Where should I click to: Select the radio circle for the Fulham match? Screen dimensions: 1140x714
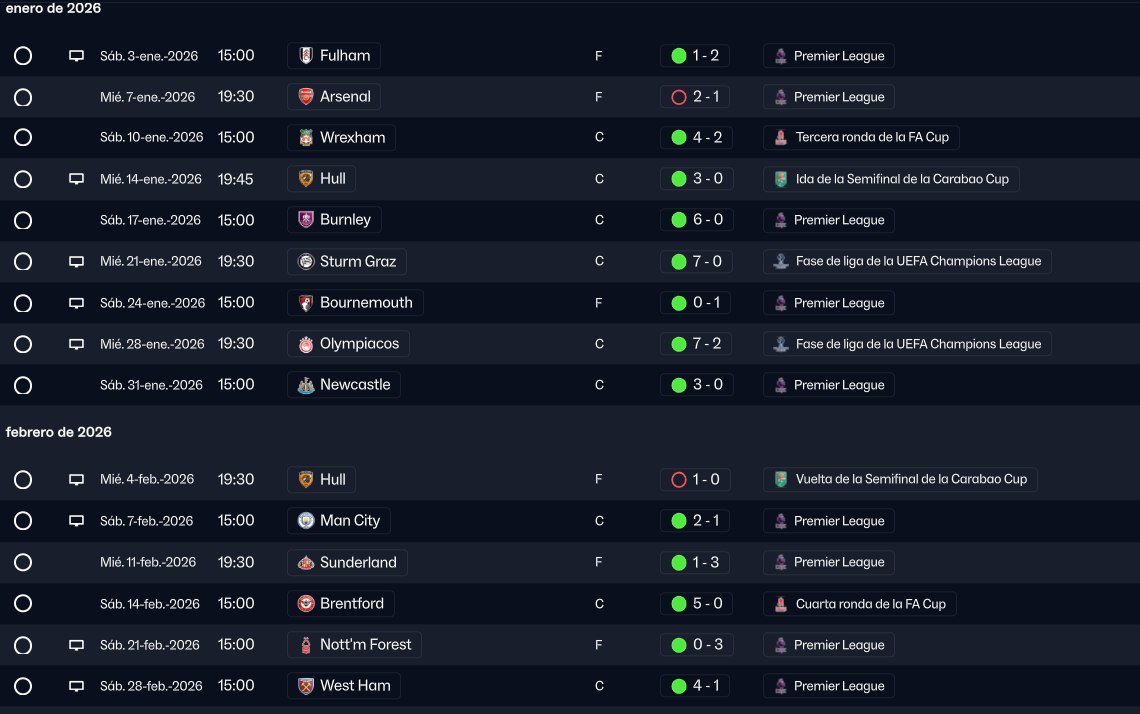[x=23, y=56]
